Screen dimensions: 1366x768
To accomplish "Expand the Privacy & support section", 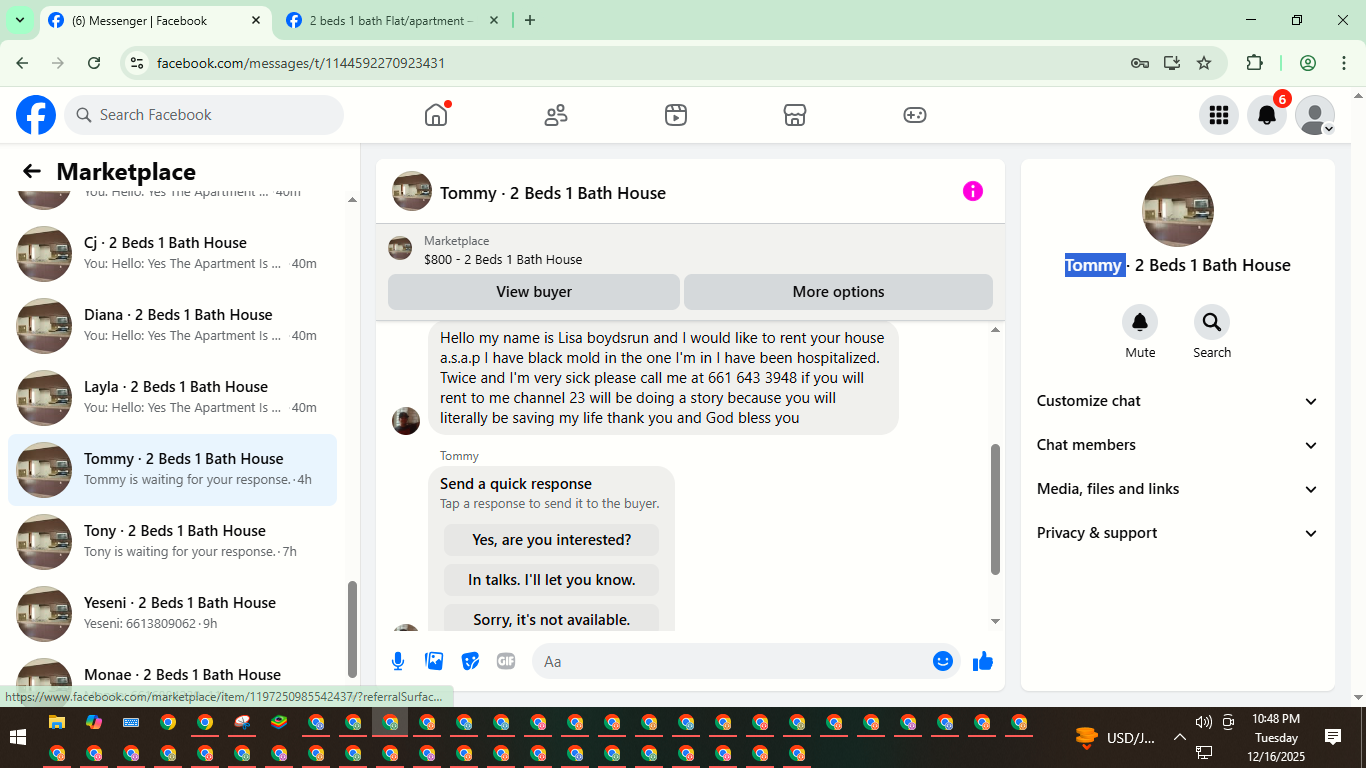I will click(1178, 533).
